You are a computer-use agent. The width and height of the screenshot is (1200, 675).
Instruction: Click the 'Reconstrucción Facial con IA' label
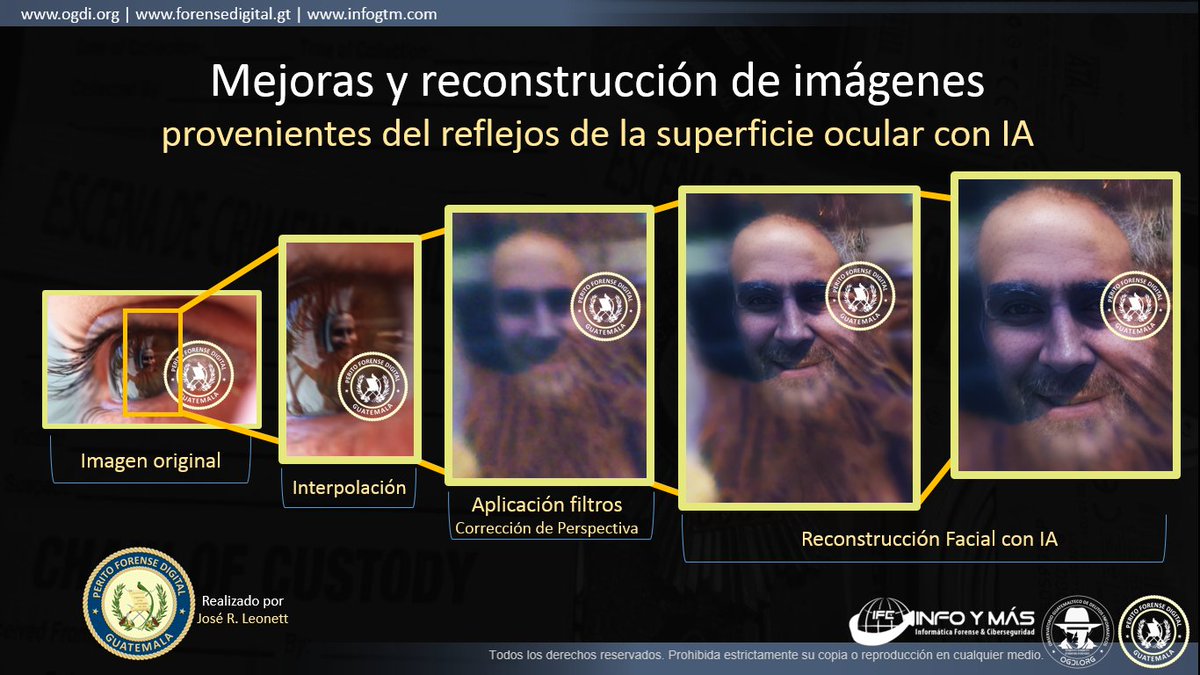pos(929,539)
